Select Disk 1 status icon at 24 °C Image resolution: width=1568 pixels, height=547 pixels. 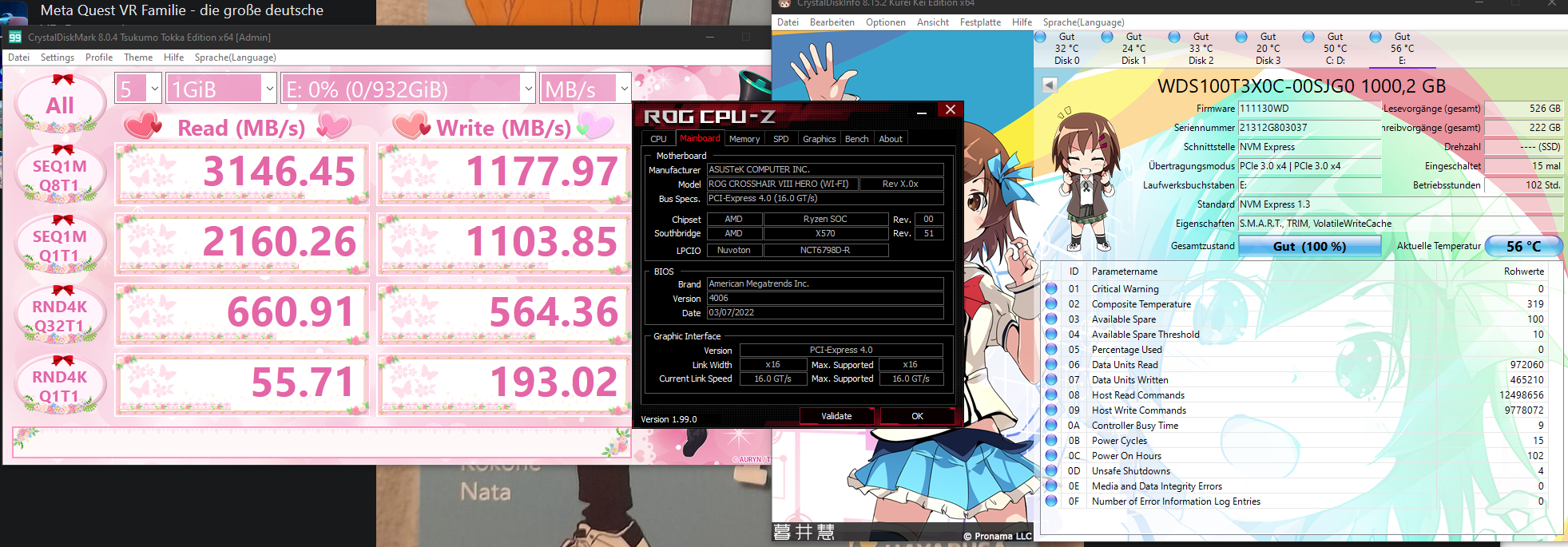1107,37
